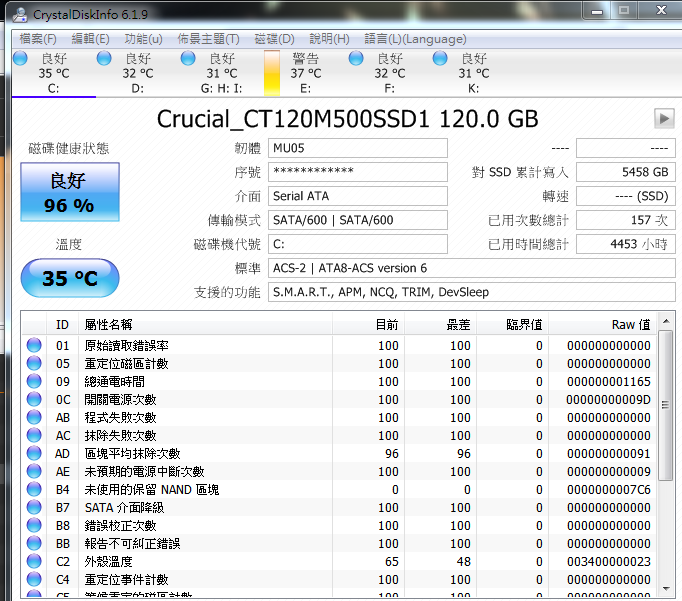Viewport: 682px width, 601px height.
Task: Select drive C: status icon at 35 °C
Action: pos(20,58)
